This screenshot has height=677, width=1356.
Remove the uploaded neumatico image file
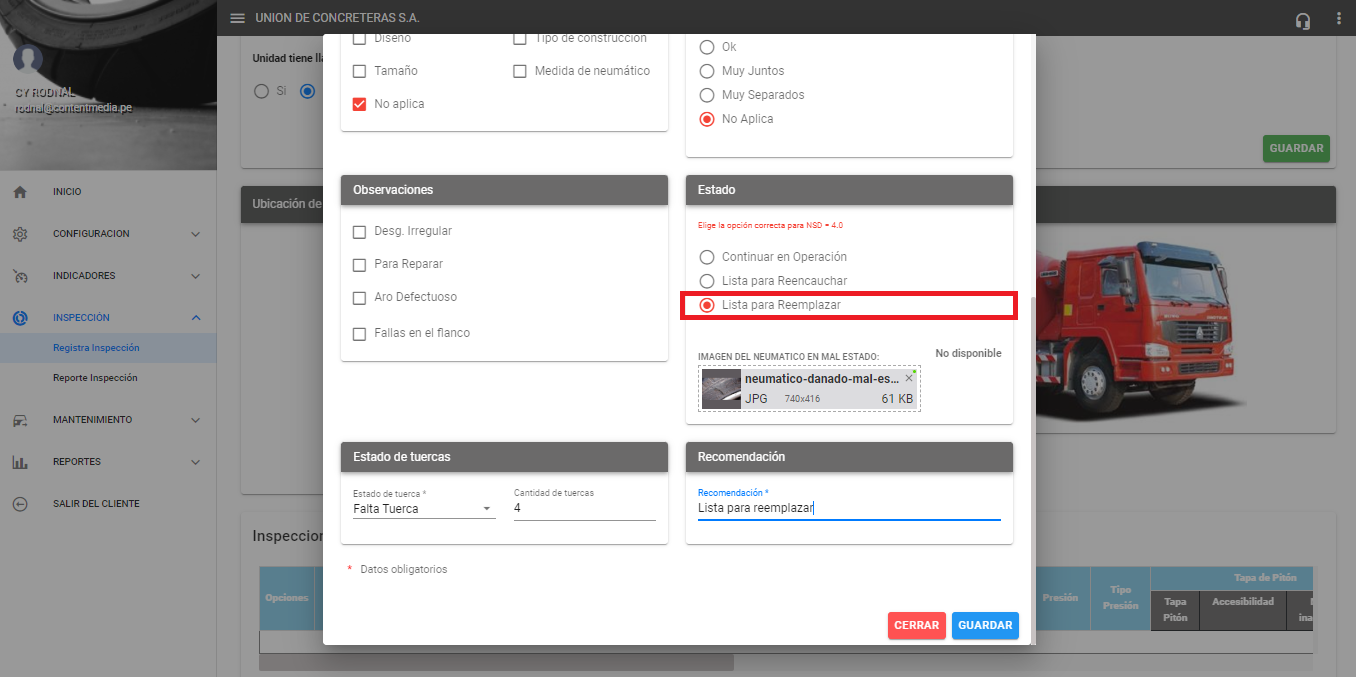coord(908,379)
